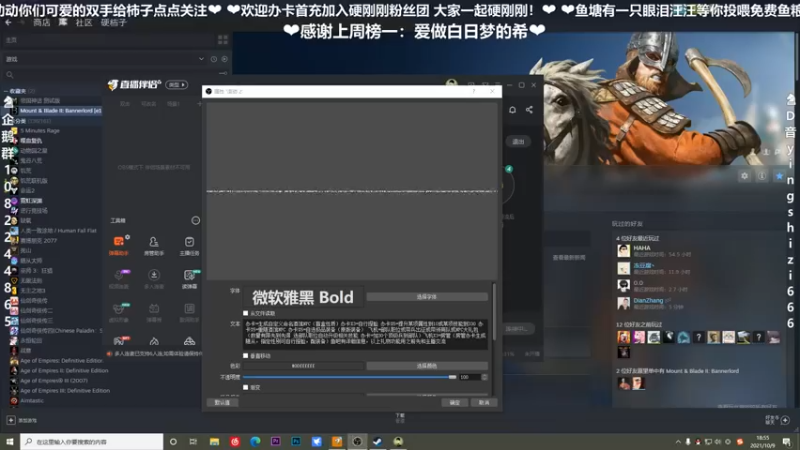This screenshot has width=800, height=450.
Task: Click the Steam library grid view icon
Action: click(x=222, y=40)
